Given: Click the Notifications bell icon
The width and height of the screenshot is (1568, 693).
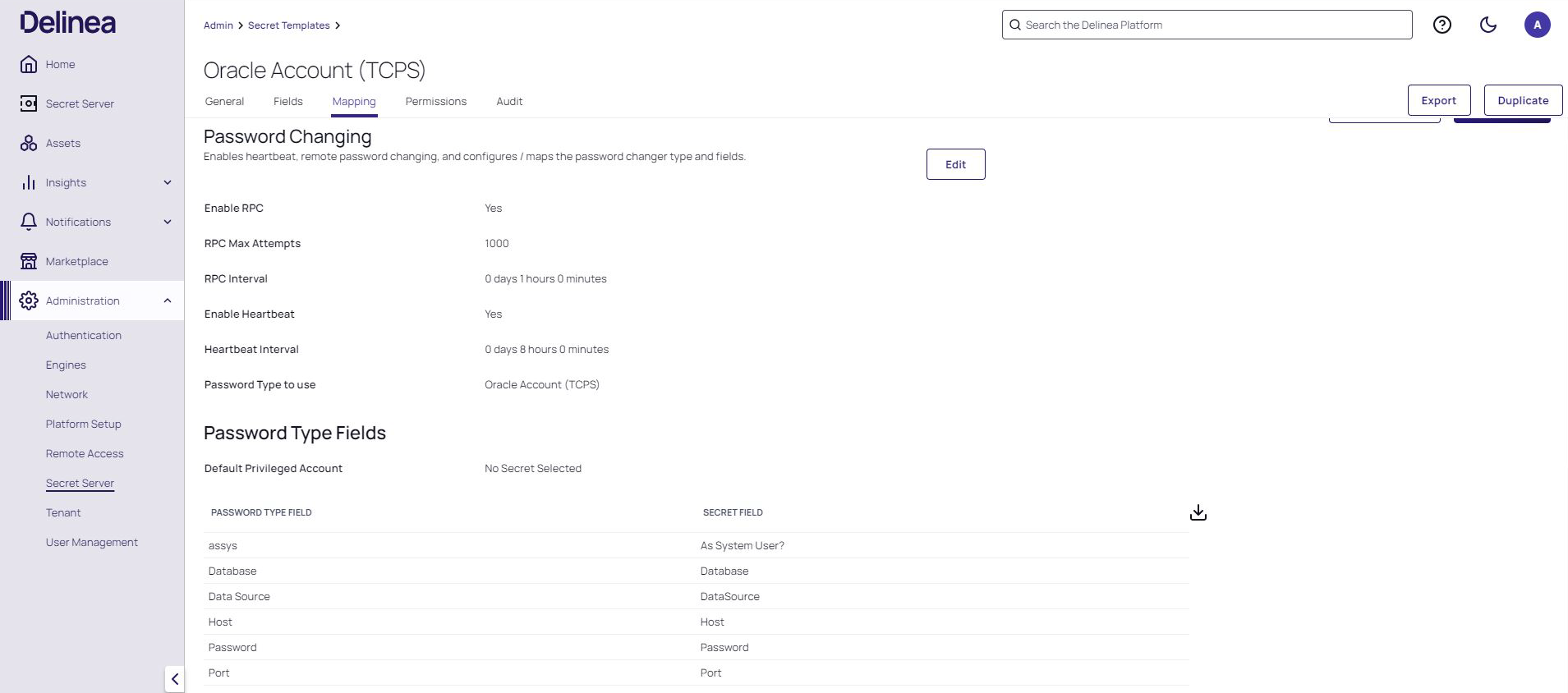Looking at the screenshot, I should pyautogui.click(x=29, y=222).
